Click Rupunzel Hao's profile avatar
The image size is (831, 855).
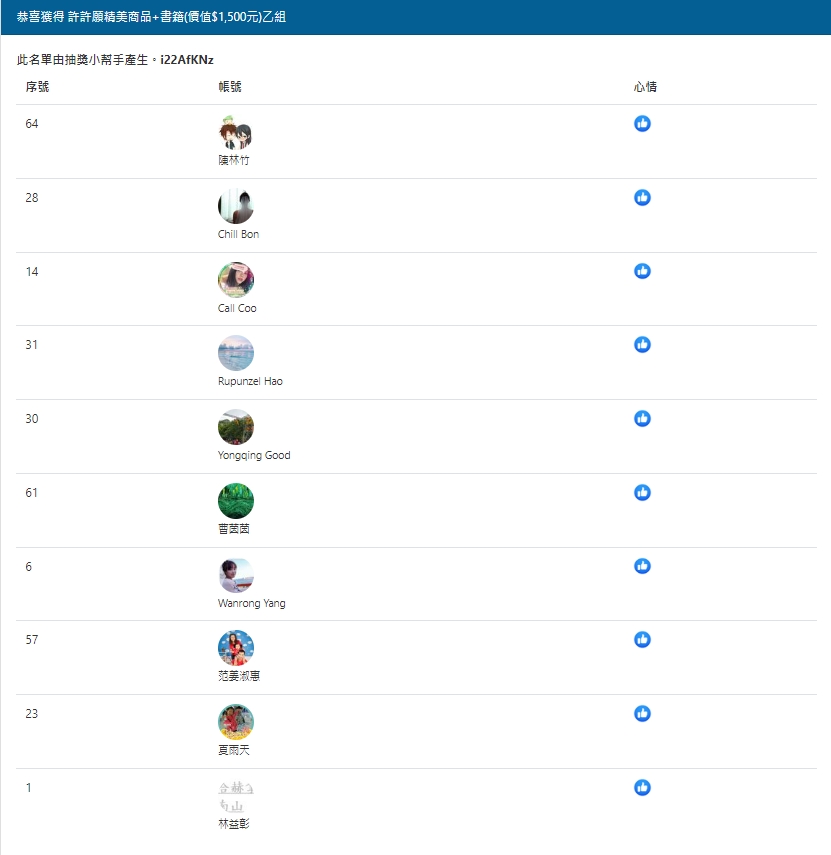(236, 353)
